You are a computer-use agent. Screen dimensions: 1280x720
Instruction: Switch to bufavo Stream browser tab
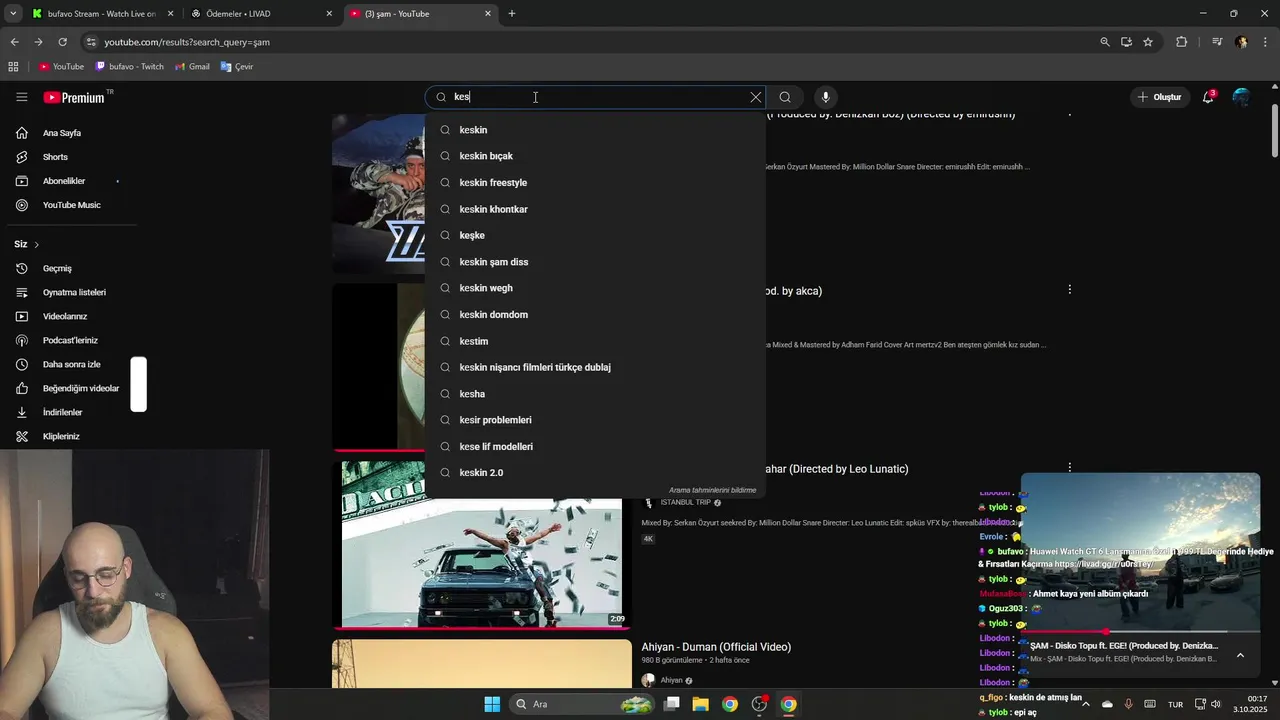click(x=100, y=14)
